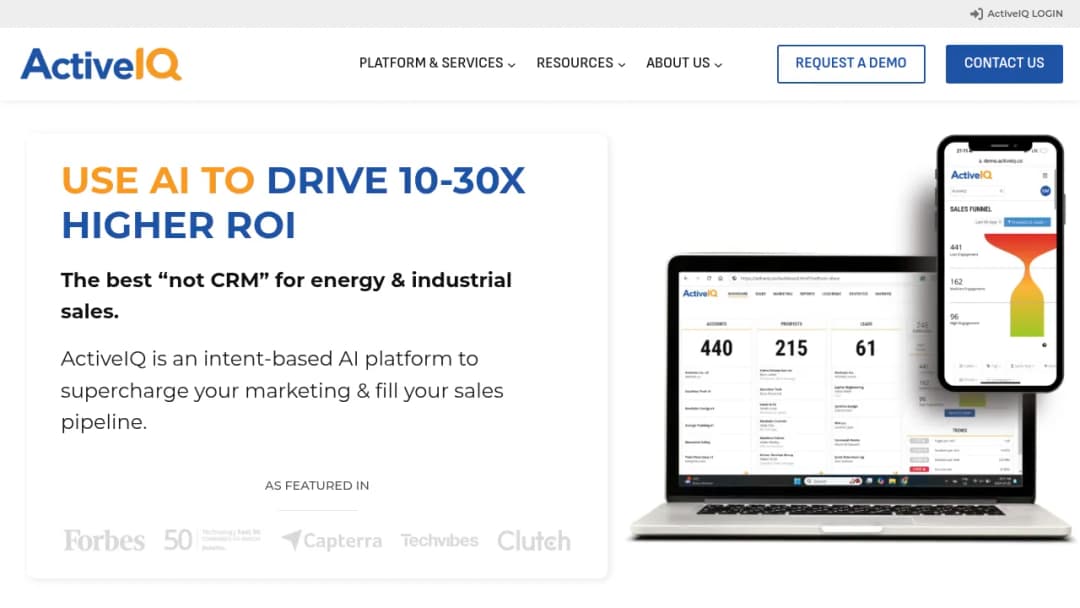Click the ActiveIQ logo in header
The width and height of the screenshot is (1080, 608).
[x=101, y=64]
